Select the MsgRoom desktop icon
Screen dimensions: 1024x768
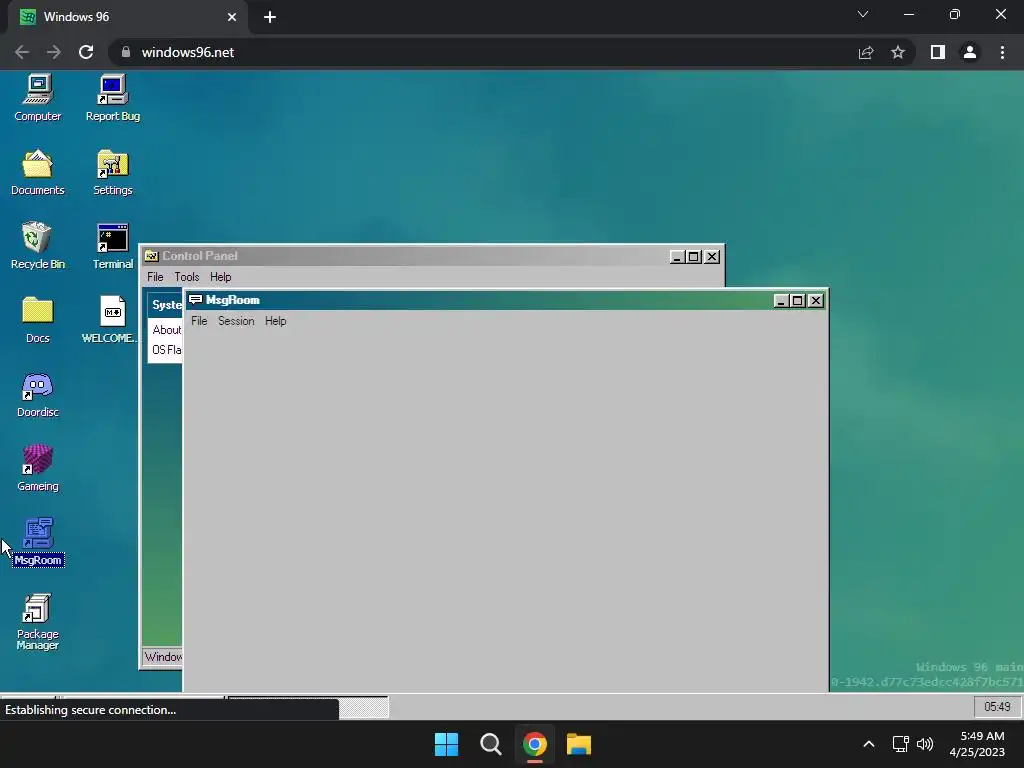tap(38, 542)
